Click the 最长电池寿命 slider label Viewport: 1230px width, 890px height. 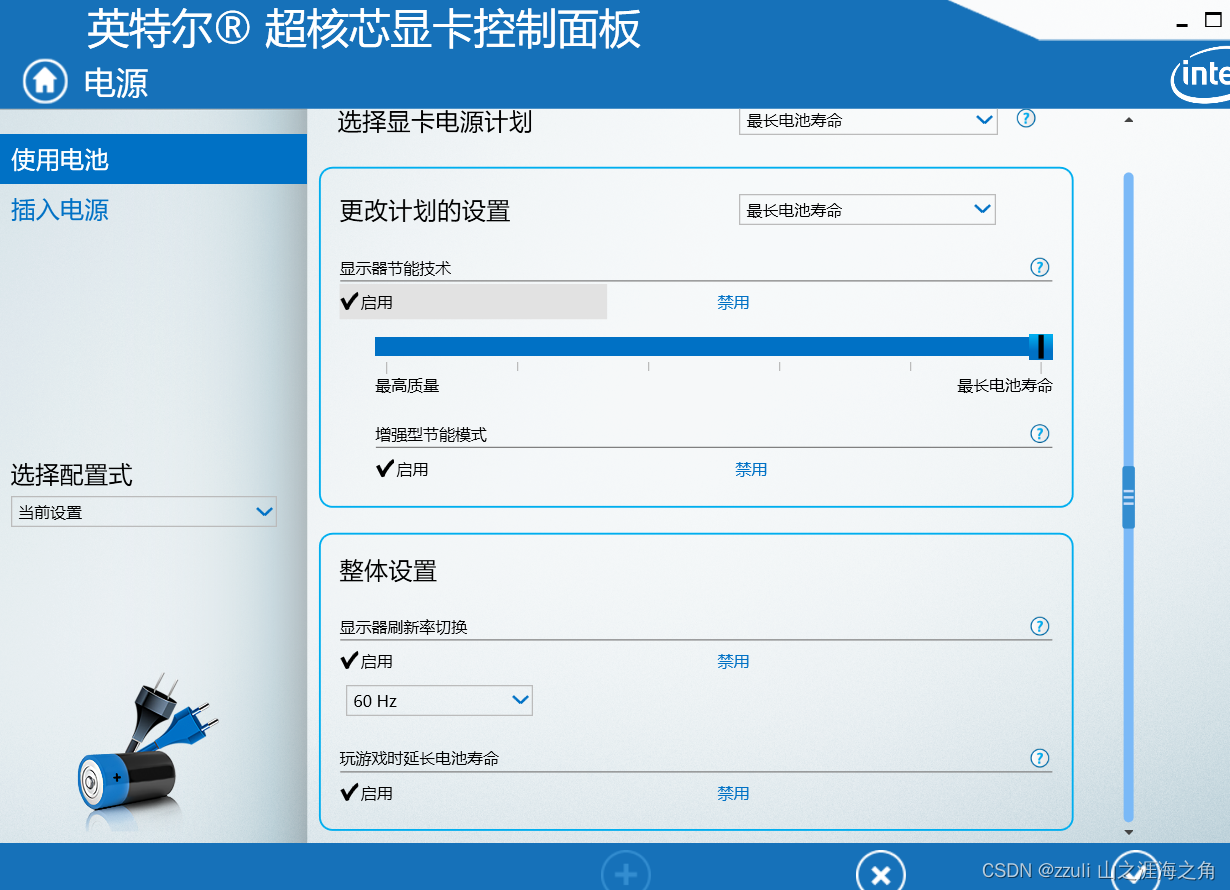pyautogui.click(x=1005, y=386)
